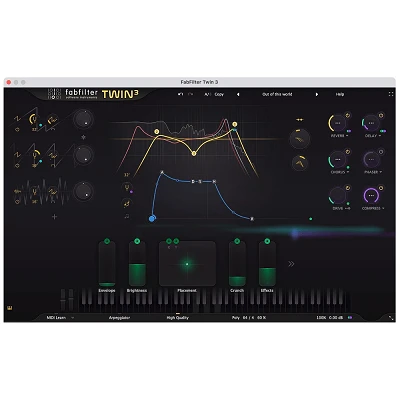Expand the REVERB dropdown arrow

coord(347,136)
